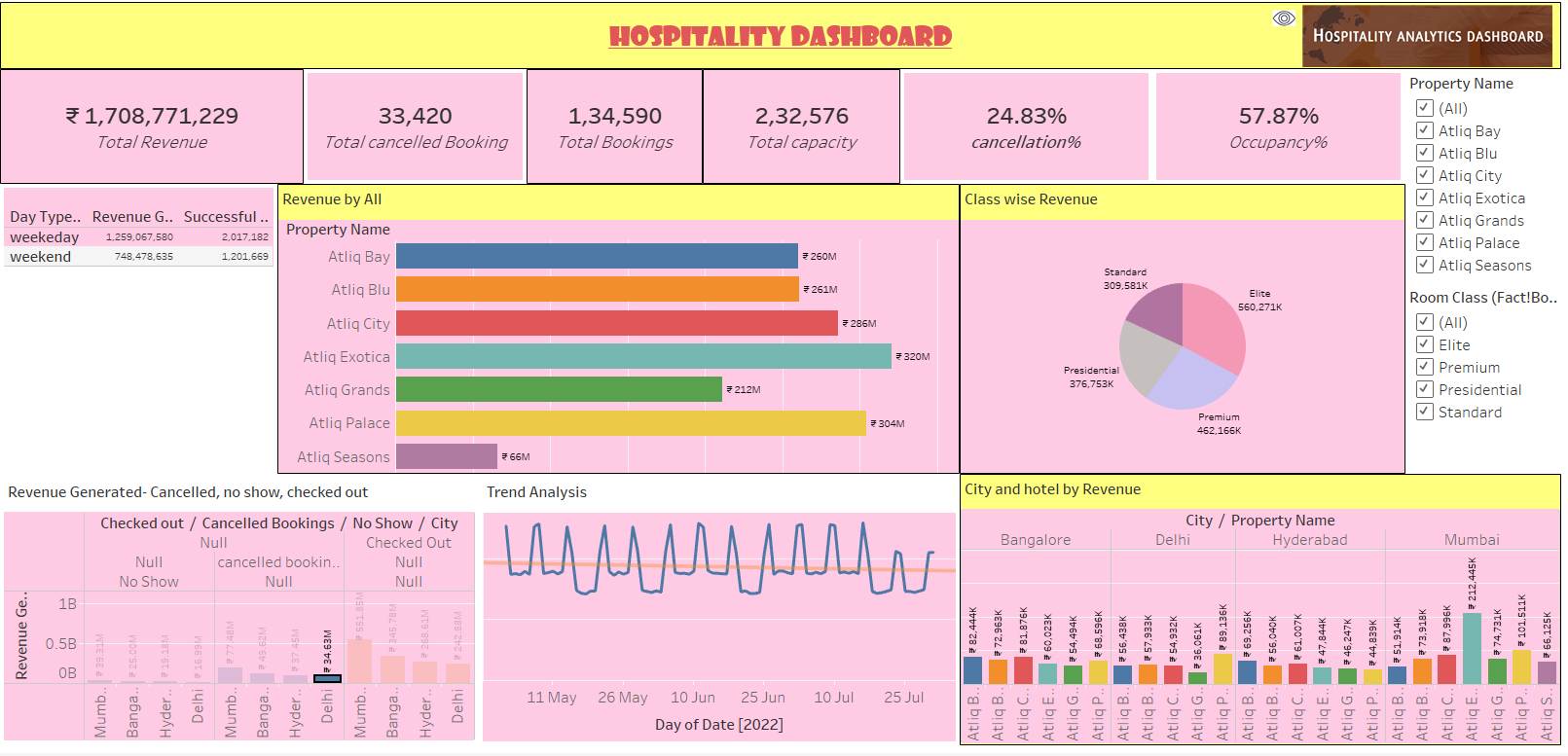Select the Occupancy% KPI card
Image resolution: width=1568 pixels, height=756 pixels.
pyautogui.click(x=1278, y=126)
